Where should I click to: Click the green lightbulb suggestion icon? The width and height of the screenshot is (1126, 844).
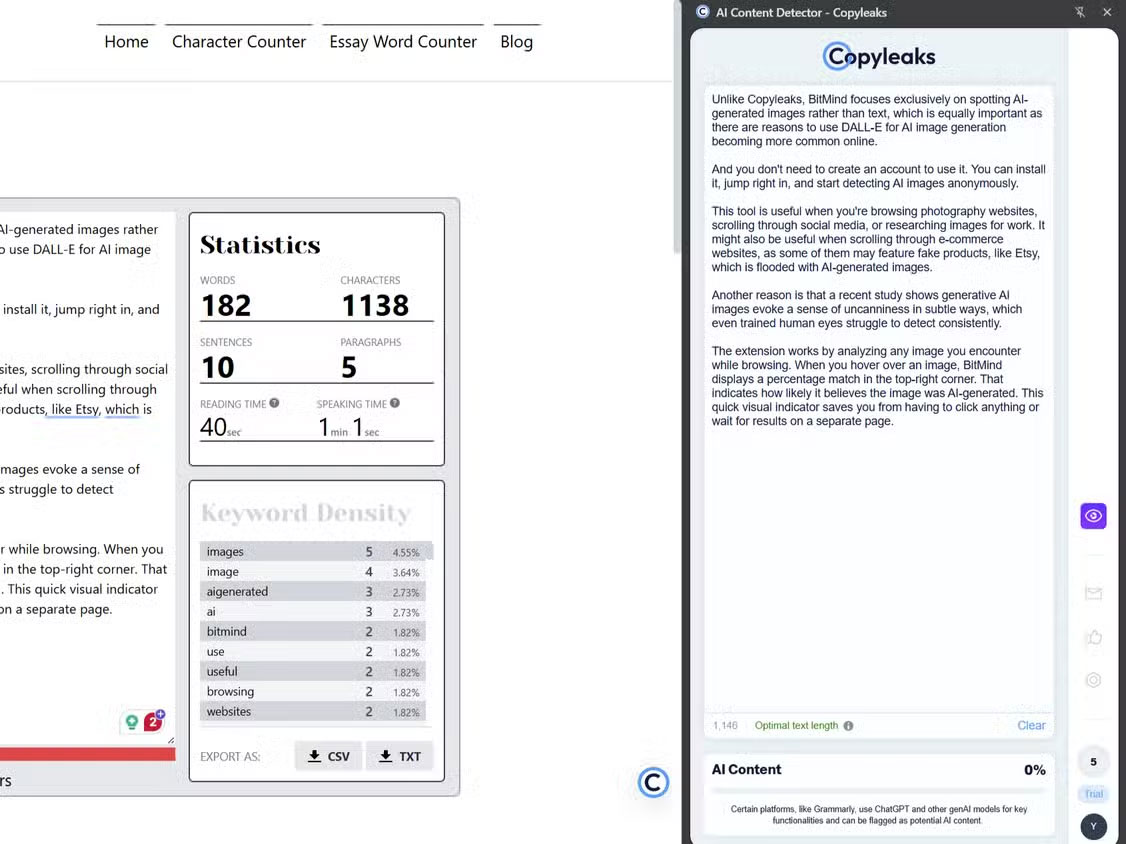[x=131, y=722]
